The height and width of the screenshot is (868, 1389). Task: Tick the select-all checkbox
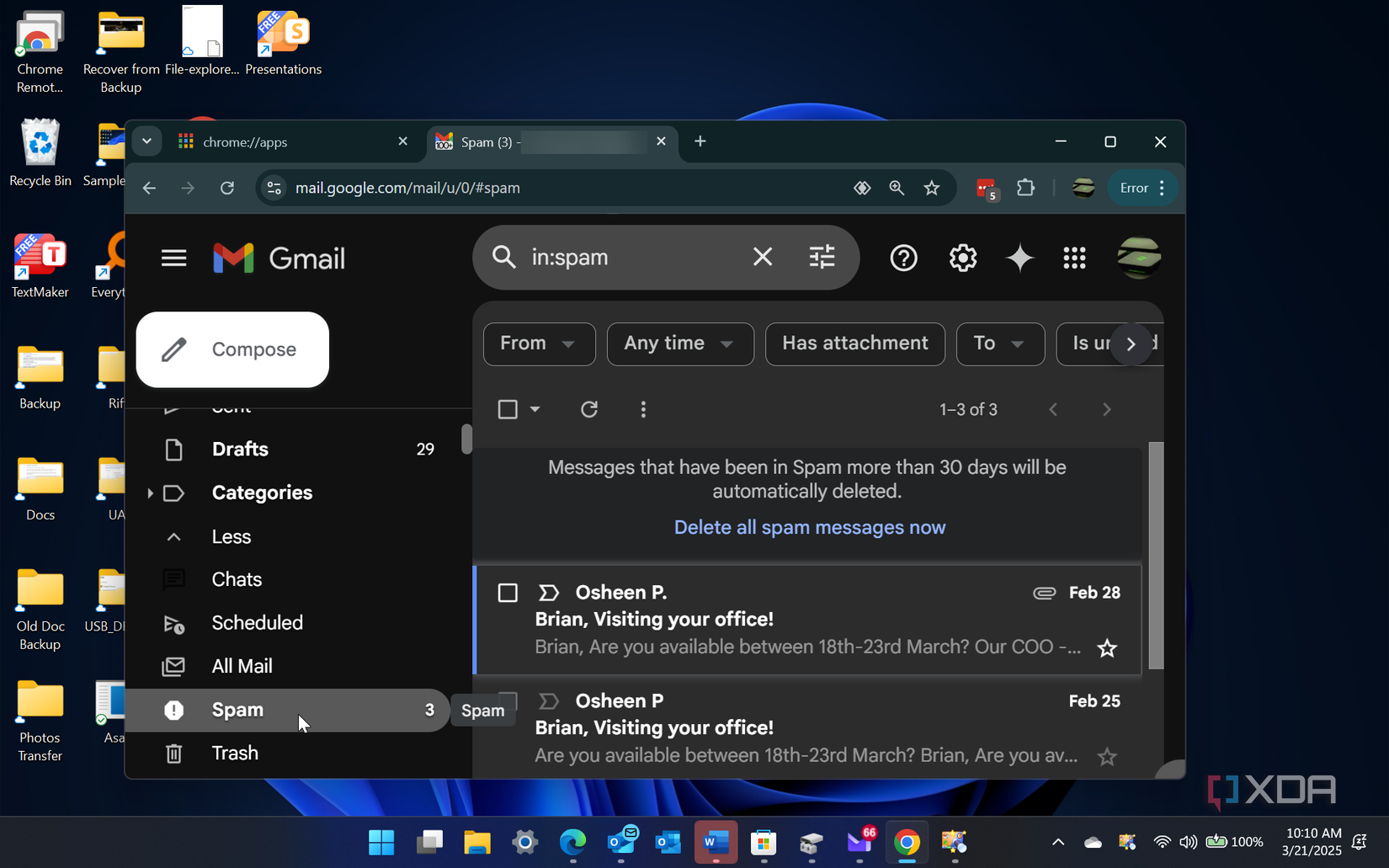tap(508, 409)
